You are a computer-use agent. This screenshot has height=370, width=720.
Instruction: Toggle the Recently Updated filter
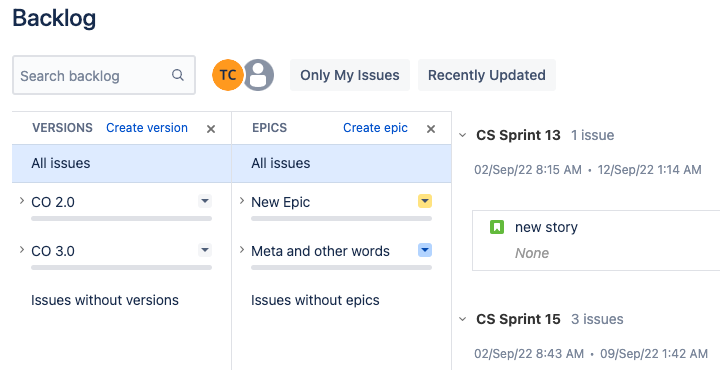(487, 75)
